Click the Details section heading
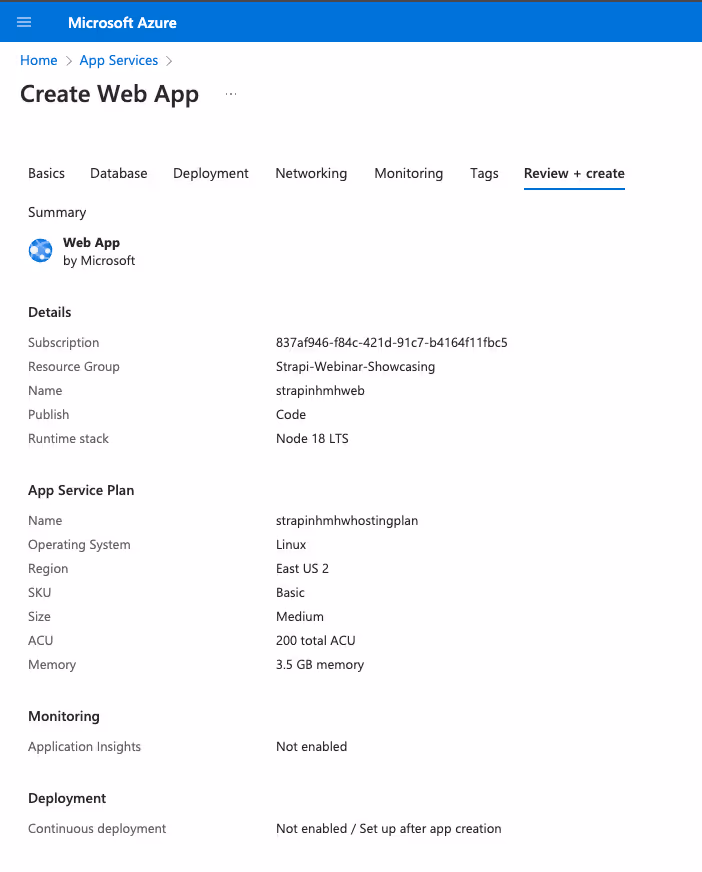This screenshot has width=702, height=872. (x=50, y=312)
